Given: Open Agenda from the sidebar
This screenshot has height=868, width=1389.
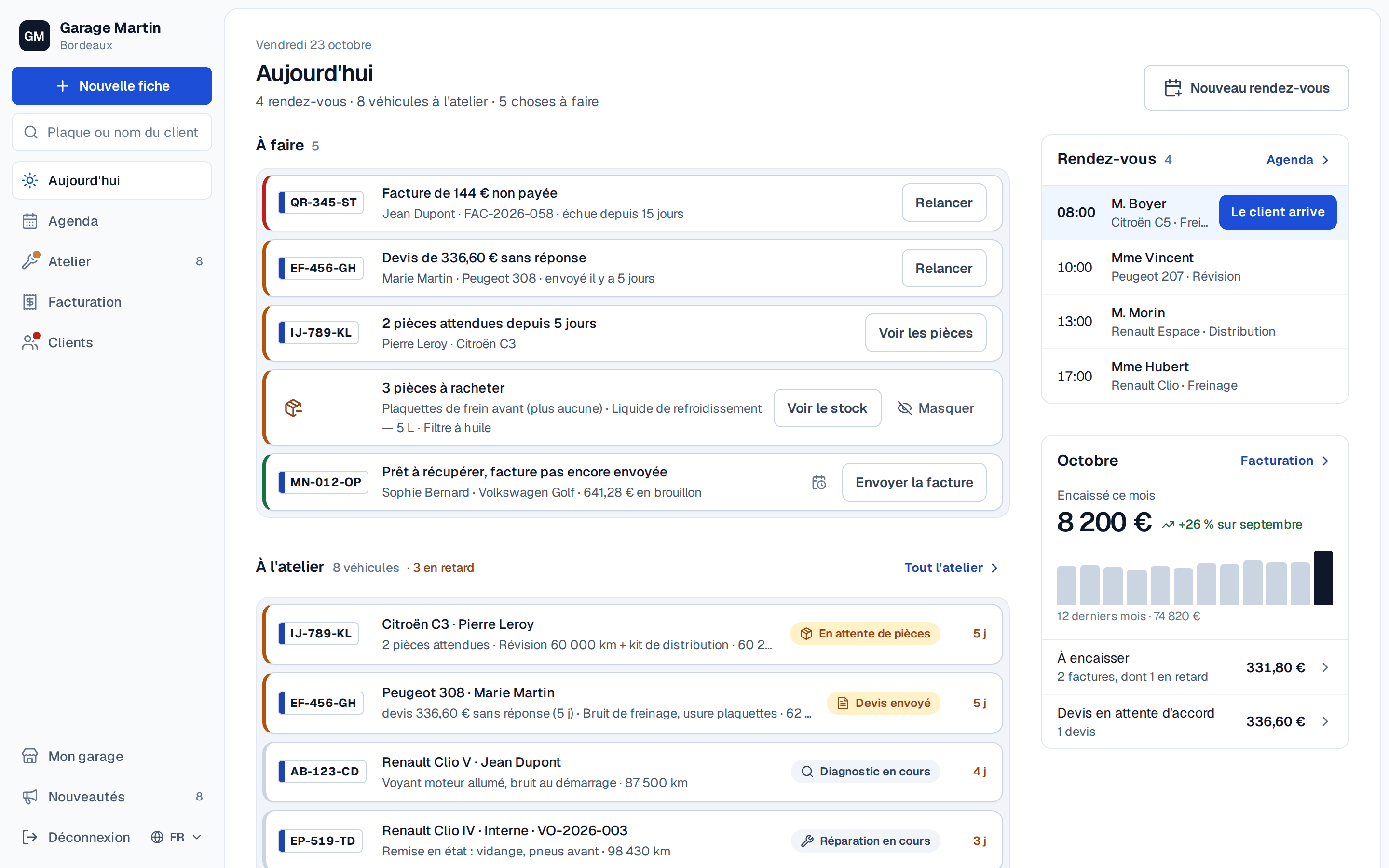Looking at the screenshot, I should pos(112,221).
